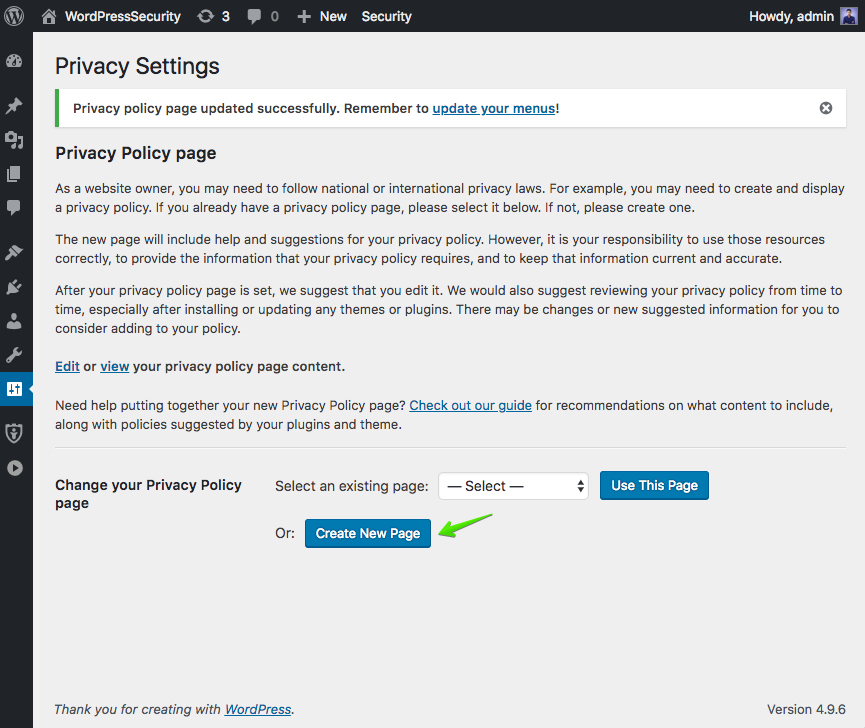Click the 'Select an existing page:' label

[352, 486]
